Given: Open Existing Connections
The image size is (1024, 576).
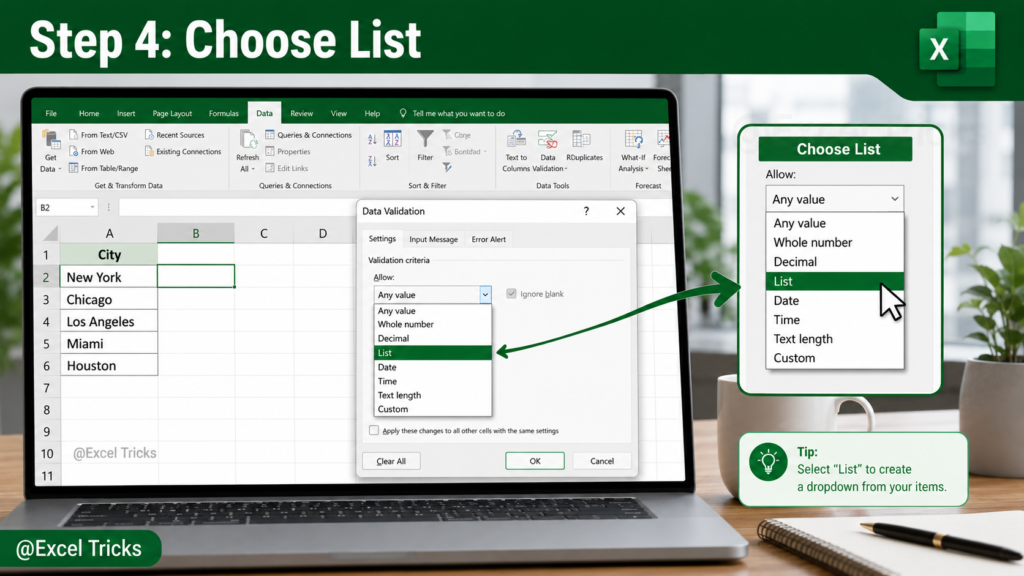Looking at the screenshot, I should point(183,152).
